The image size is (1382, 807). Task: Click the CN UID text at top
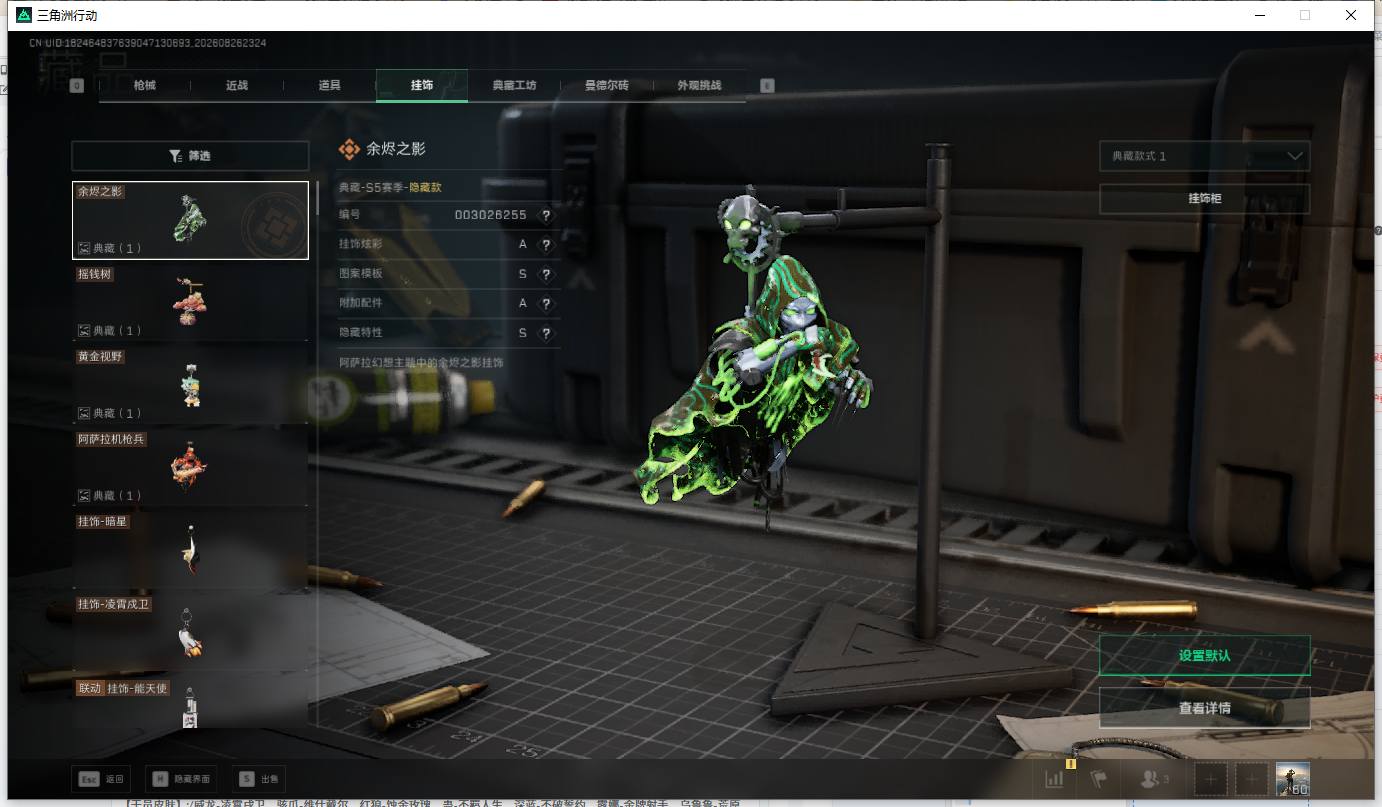click(x=147, y=44)
